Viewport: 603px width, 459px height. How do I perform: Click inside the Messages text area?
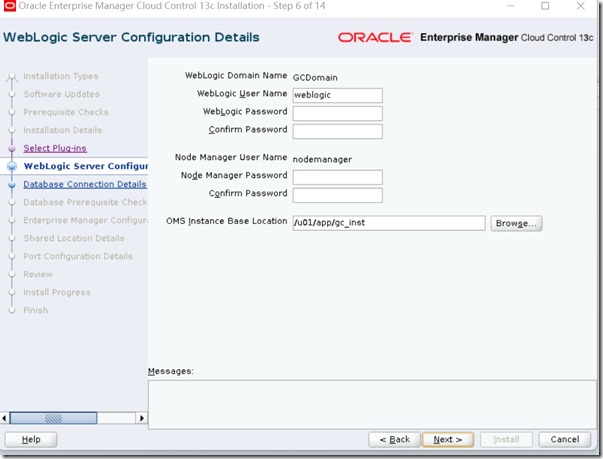click(x=372, y=404)
